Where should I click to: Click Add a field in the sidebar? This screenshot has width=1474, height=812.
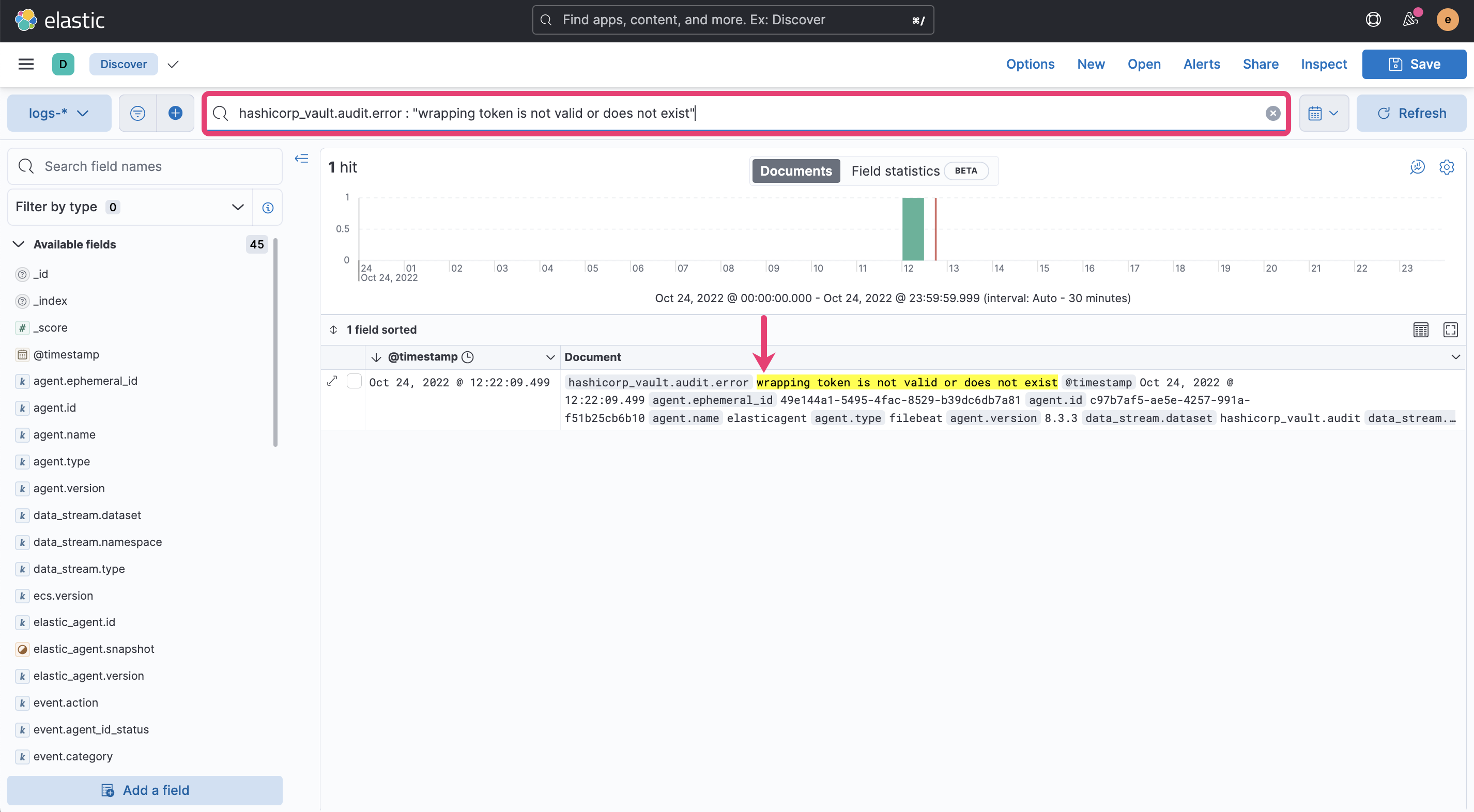click(145, 790)
